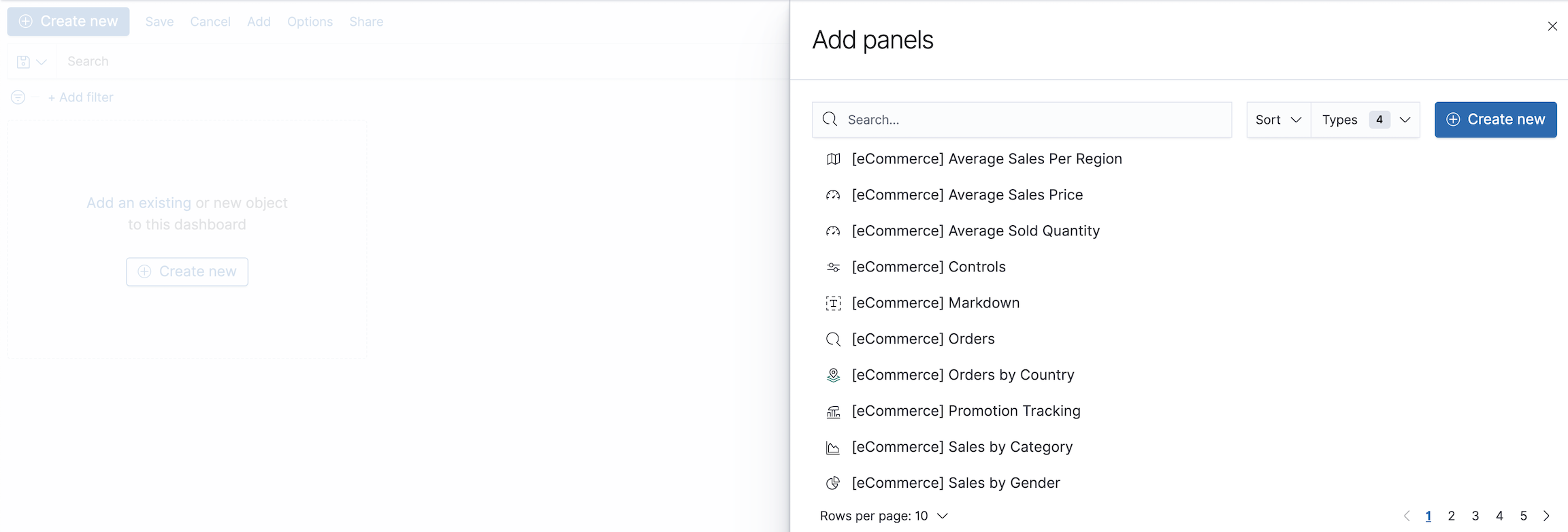The height and width of the screenshot is (532, 1568).
Task: Click the Share menu item
Action: tap(365, 21)
